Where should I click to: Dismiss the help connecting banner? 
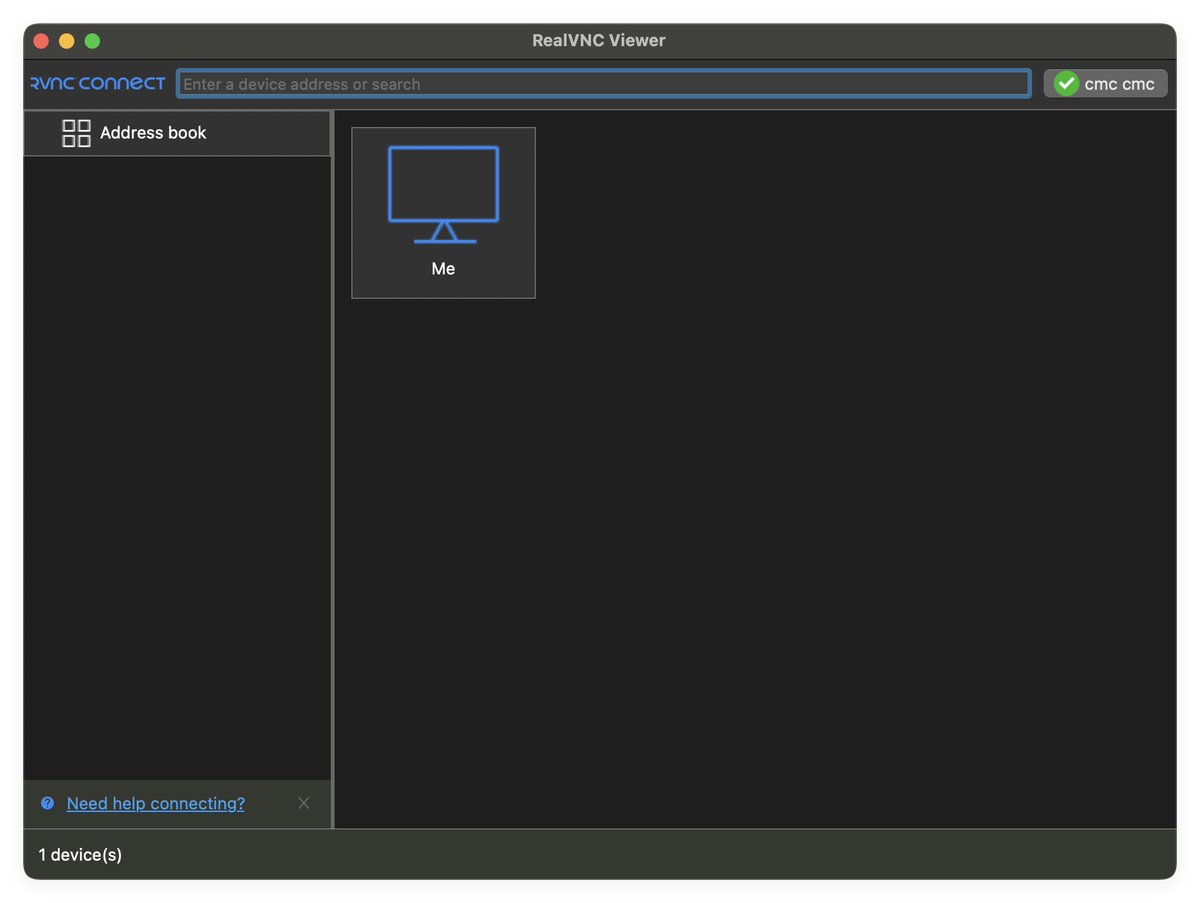[304, 803]
